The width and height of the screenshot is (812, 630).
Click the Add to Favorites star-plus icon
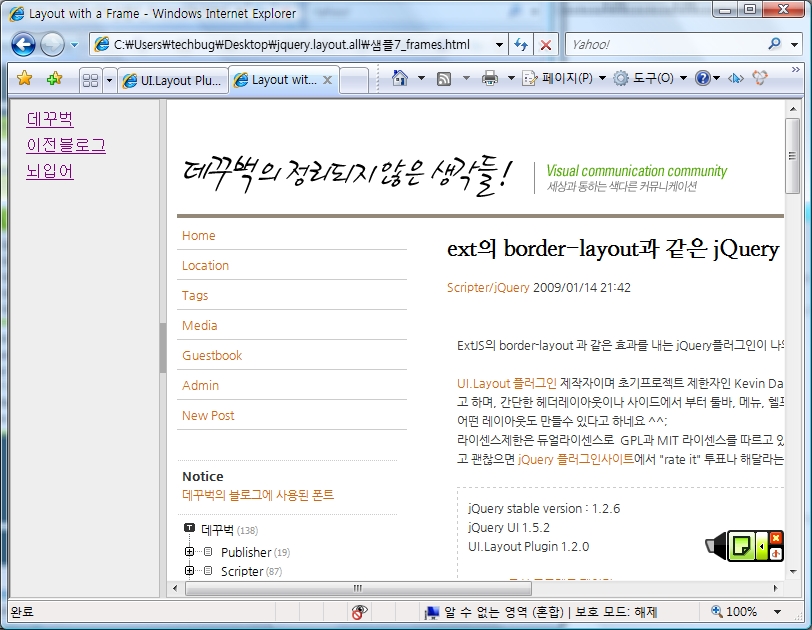click(x=54, y=78)
